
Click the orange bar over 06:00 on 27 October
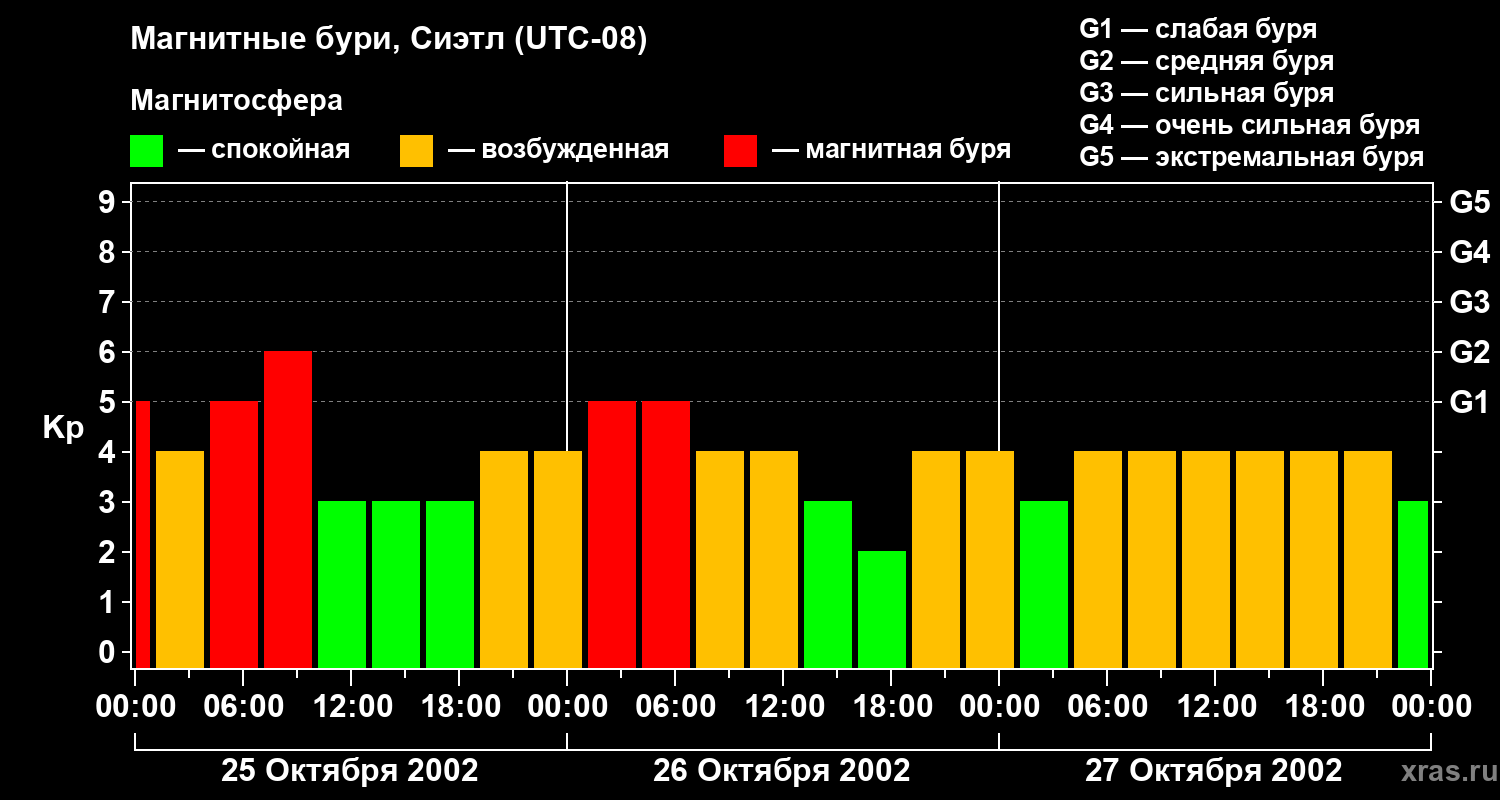[x=1098, y=560]
